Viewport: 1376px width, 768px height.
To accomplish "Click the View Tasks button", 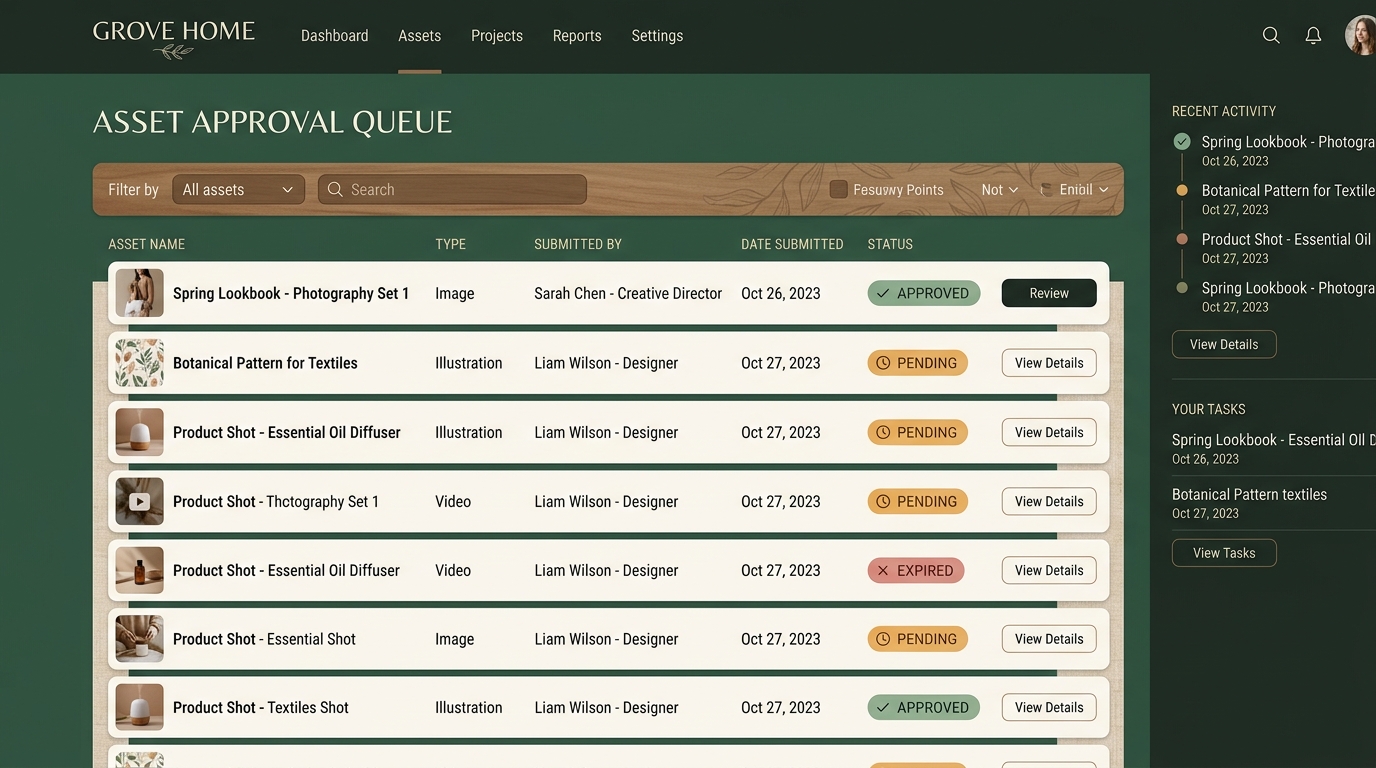I will (x=1224, y=553).
